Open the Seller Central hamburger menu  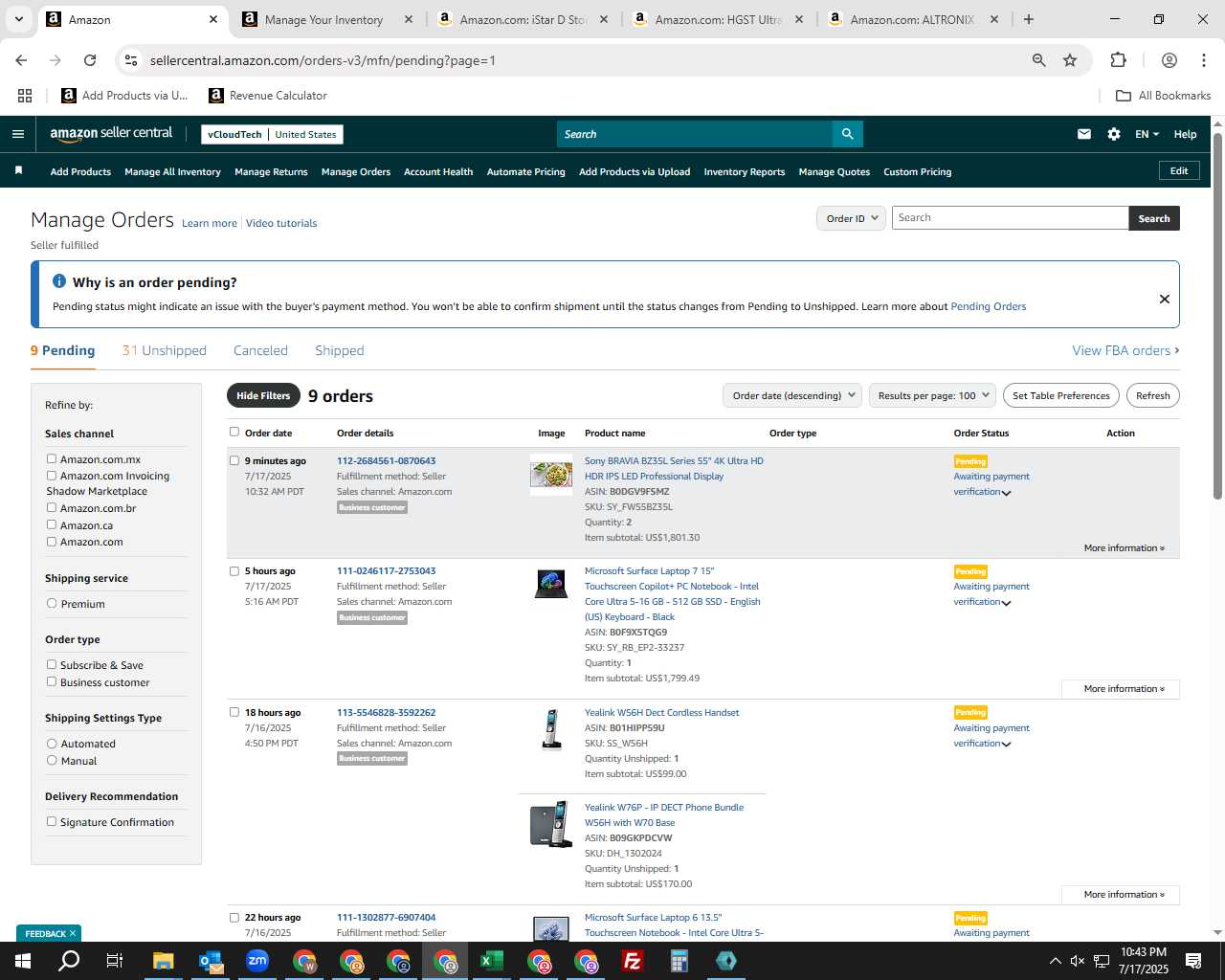(17, 134)
